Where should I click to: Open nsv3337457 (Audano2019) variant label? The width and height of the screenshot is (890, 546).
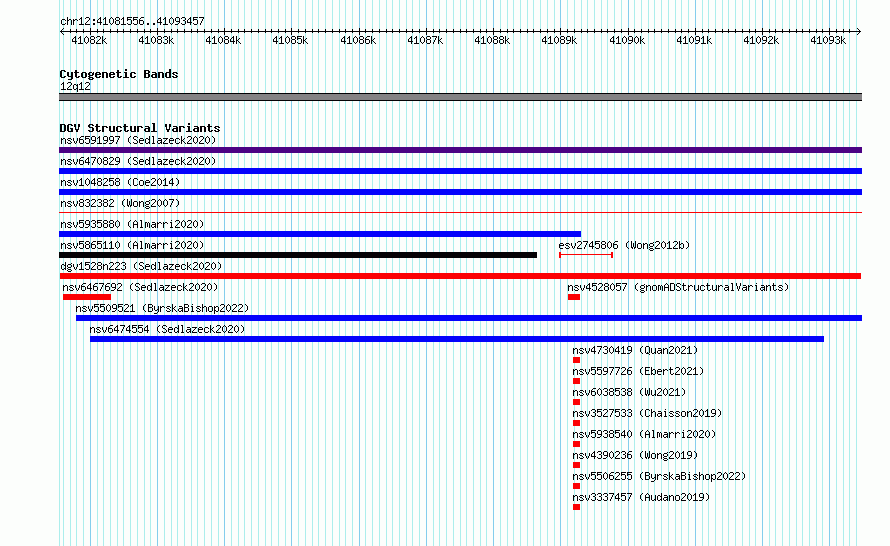[641, 497]
